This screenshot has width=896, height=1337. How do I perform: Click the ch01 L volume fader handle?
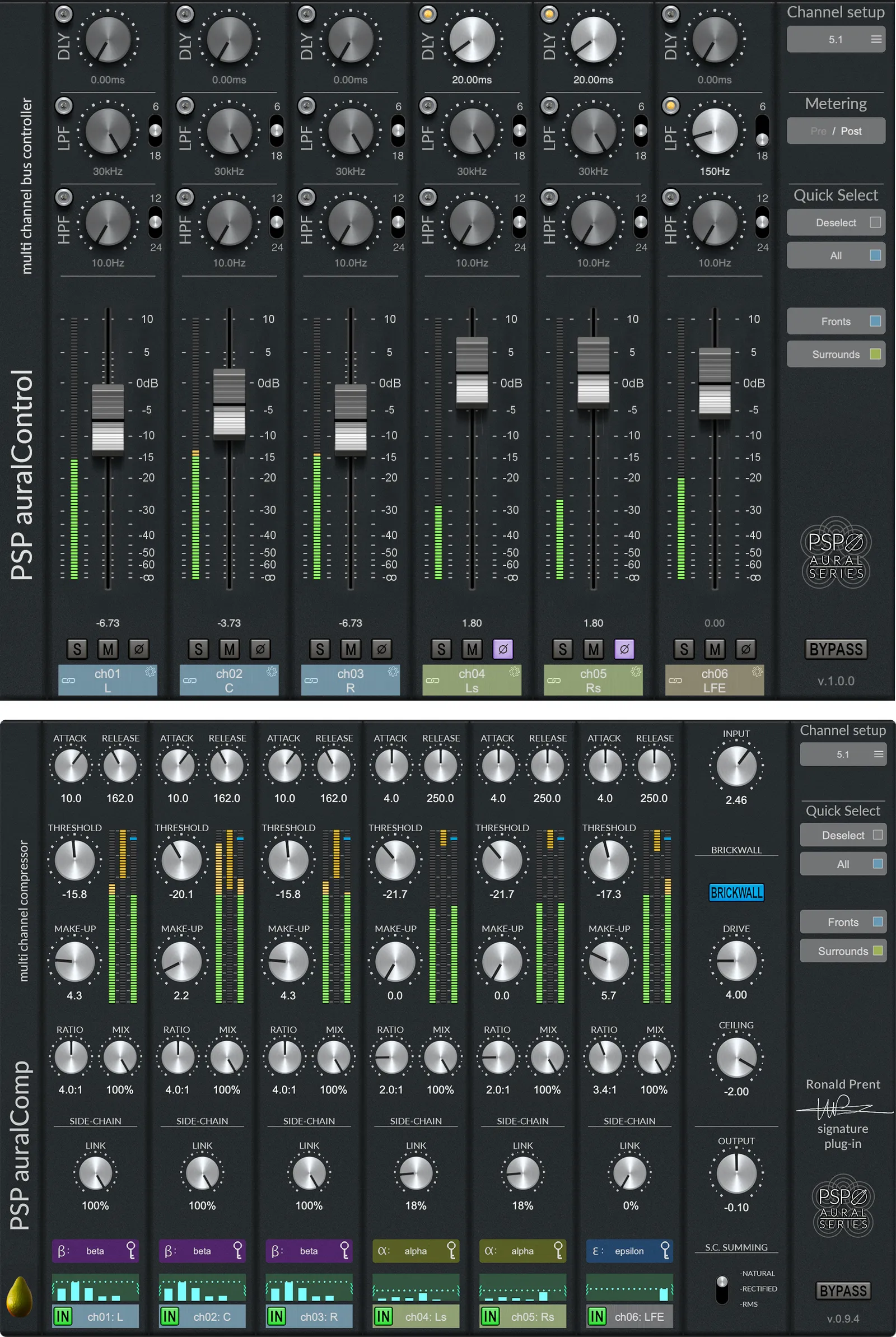pos(108,420)
